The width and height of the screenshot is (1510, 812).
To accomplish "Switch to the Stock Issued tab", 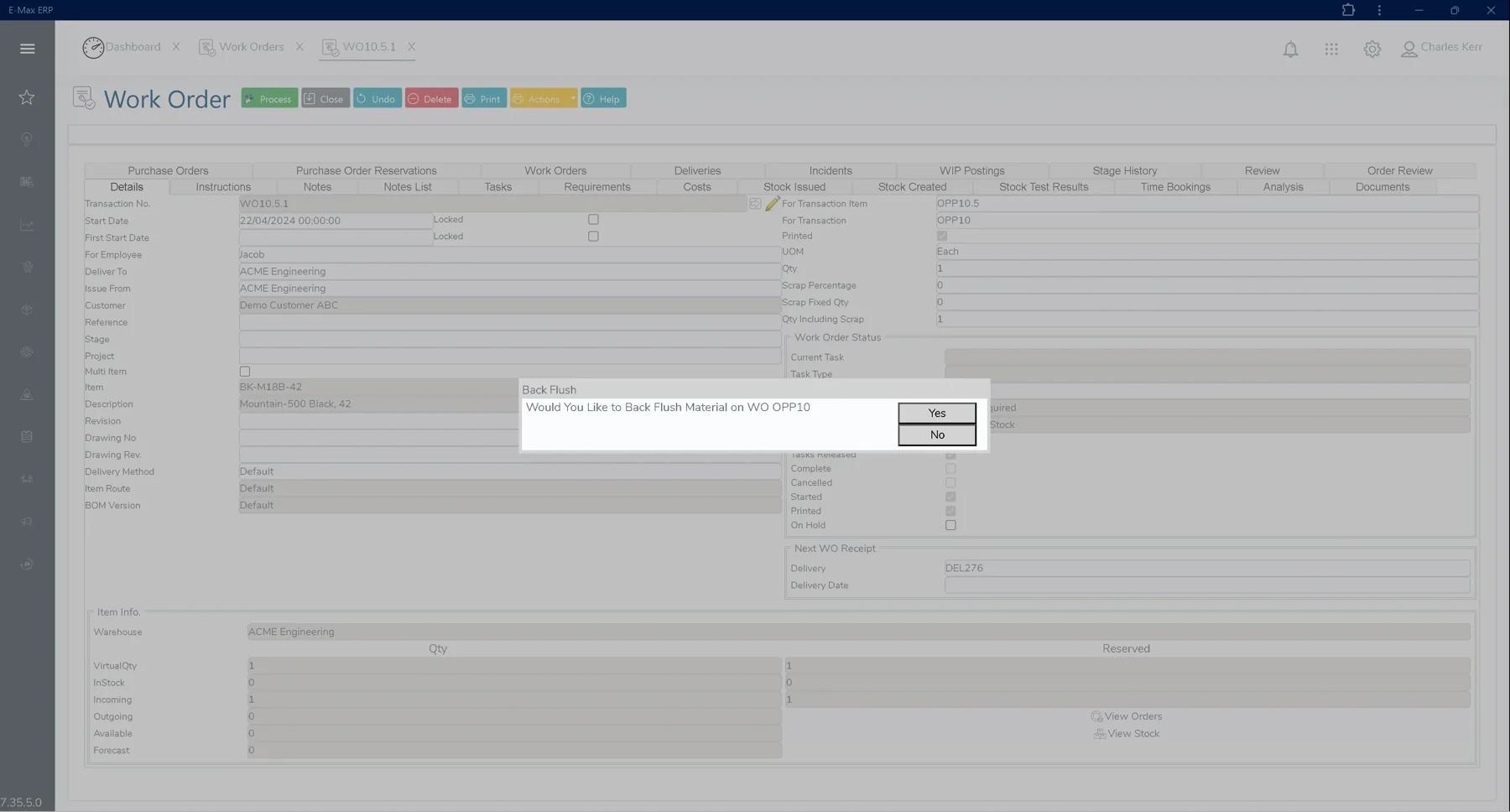I will [794, 187].
